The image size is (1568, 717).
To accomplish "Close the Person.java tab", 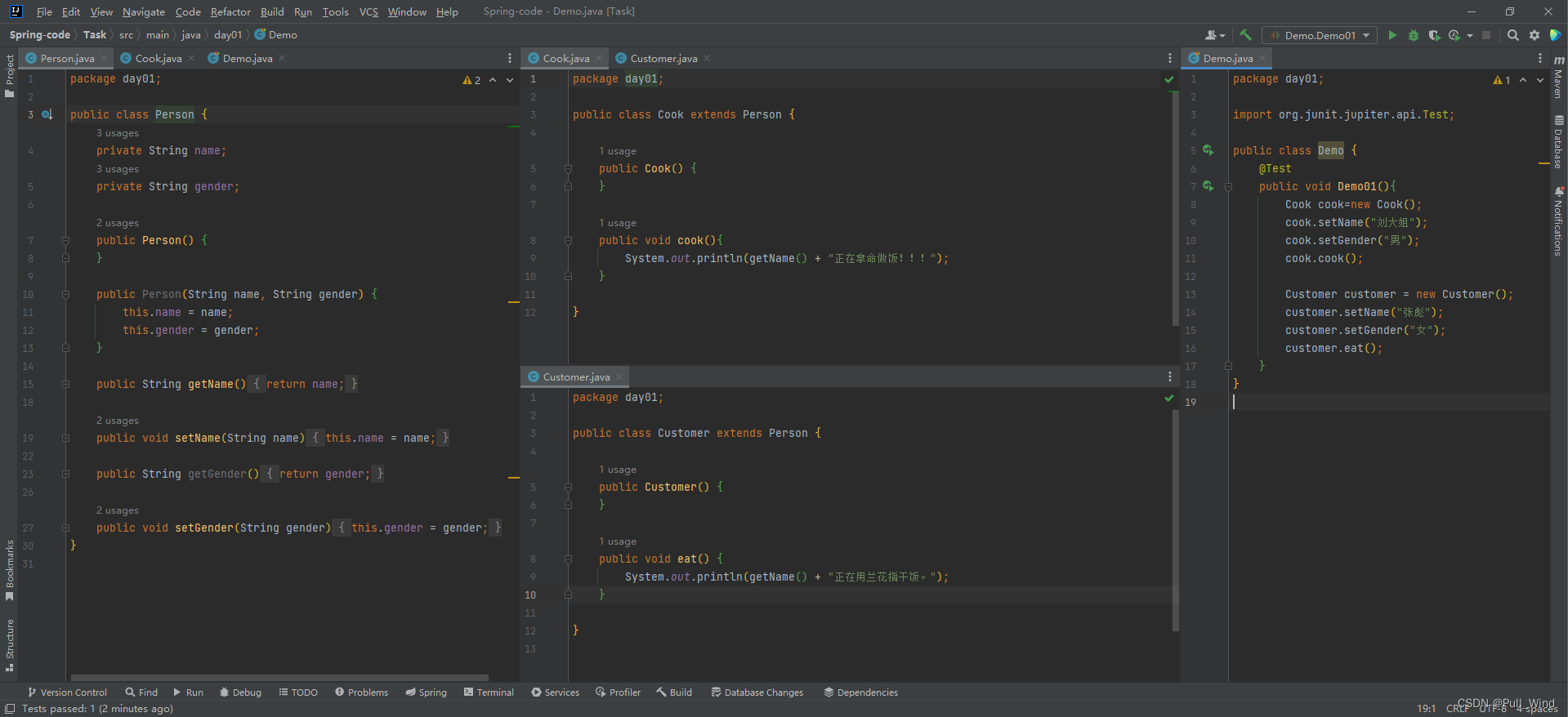I will 104,58.
